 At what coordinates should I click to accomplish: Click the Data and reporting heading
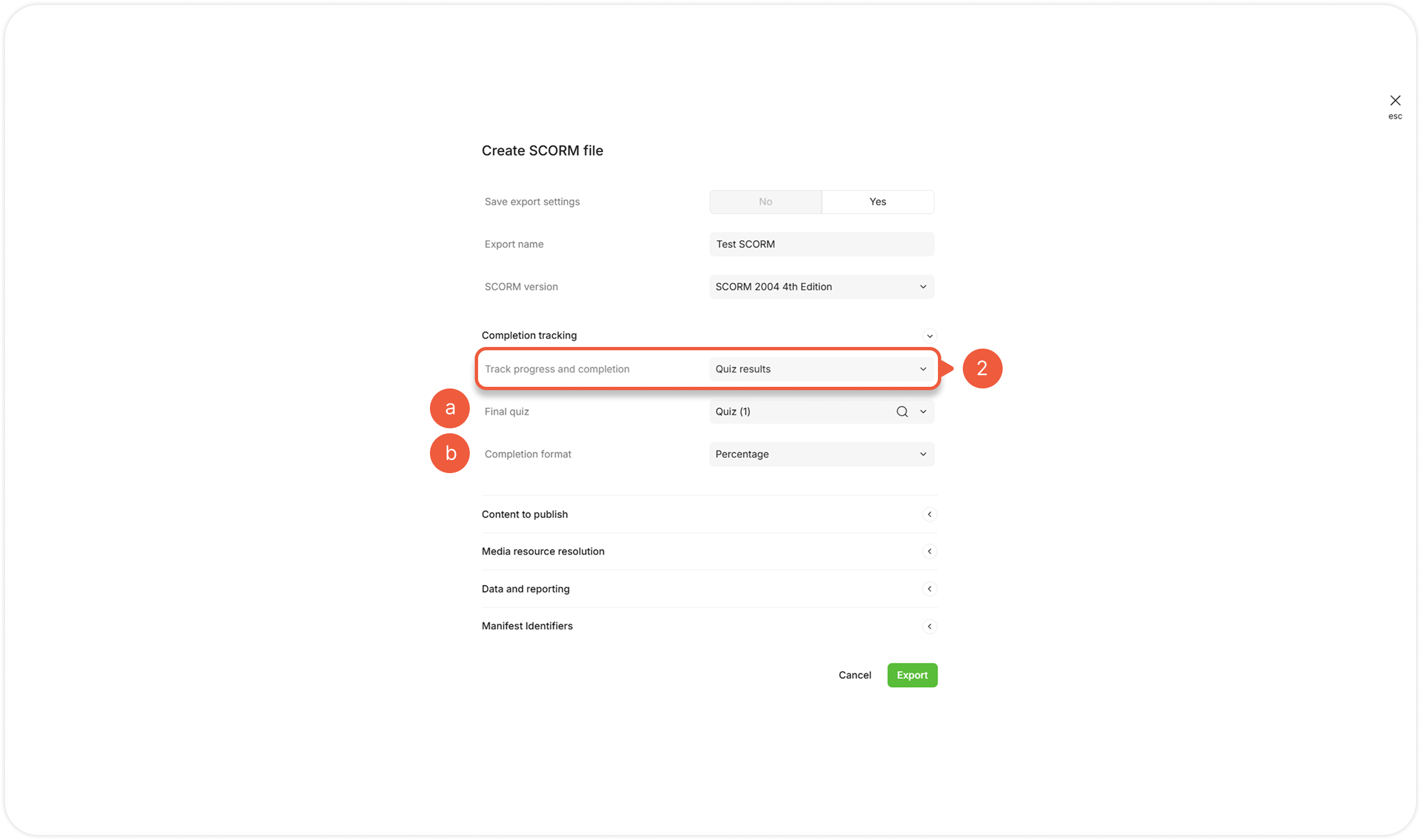click(525, 589)
